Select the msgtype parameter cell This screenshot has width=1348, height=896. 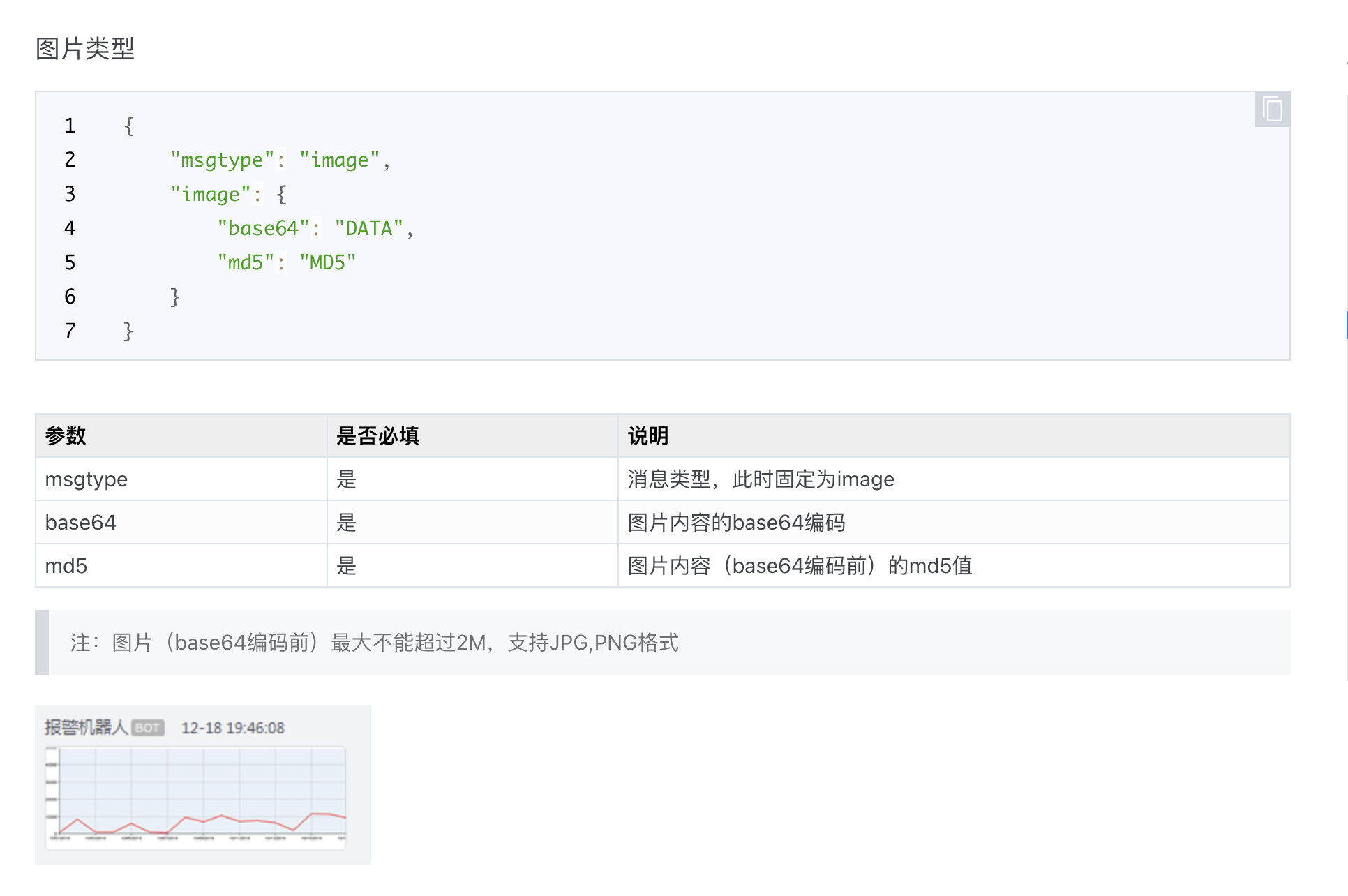[87, 479]
